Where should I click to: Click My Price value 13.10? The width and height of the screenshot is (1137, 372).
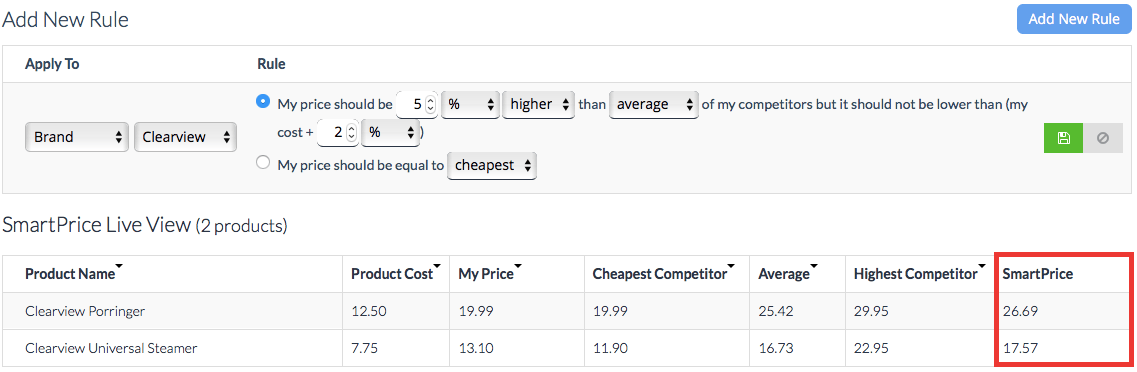click(476, 348)
